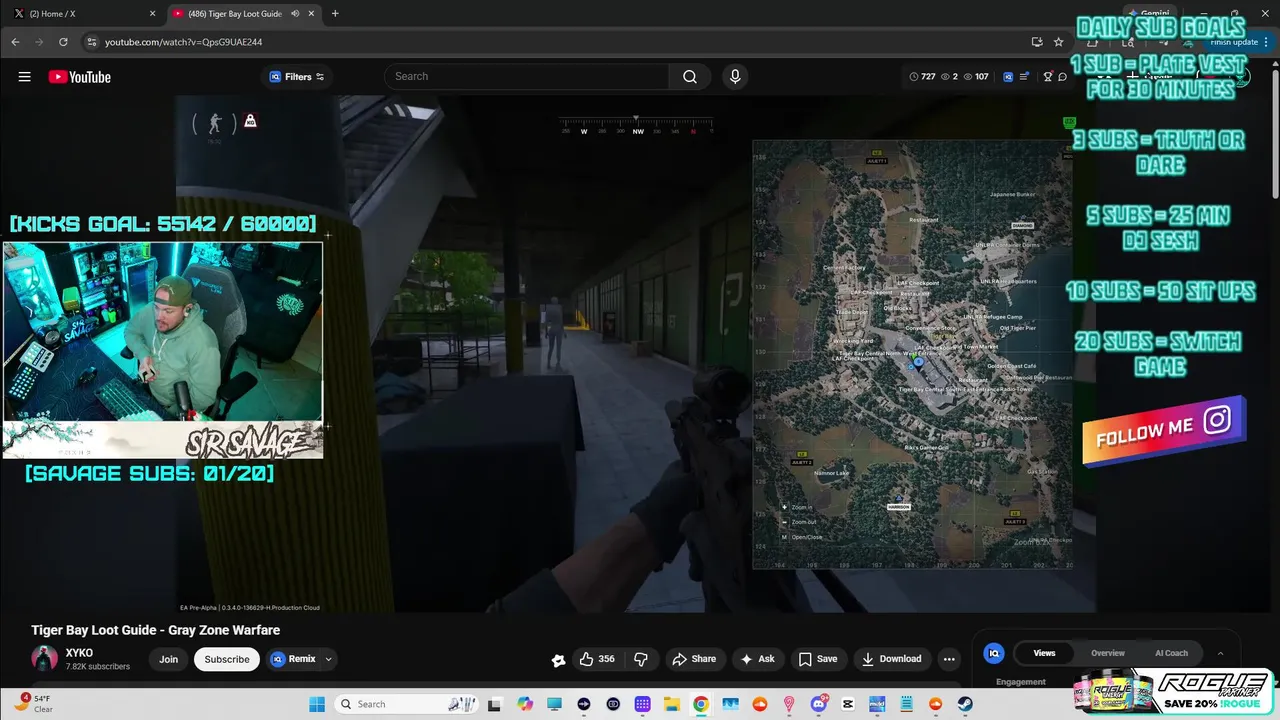This screenshot has width=1280, height=720.
Task: Like the video with thumbs up
Action: (598, 659)
